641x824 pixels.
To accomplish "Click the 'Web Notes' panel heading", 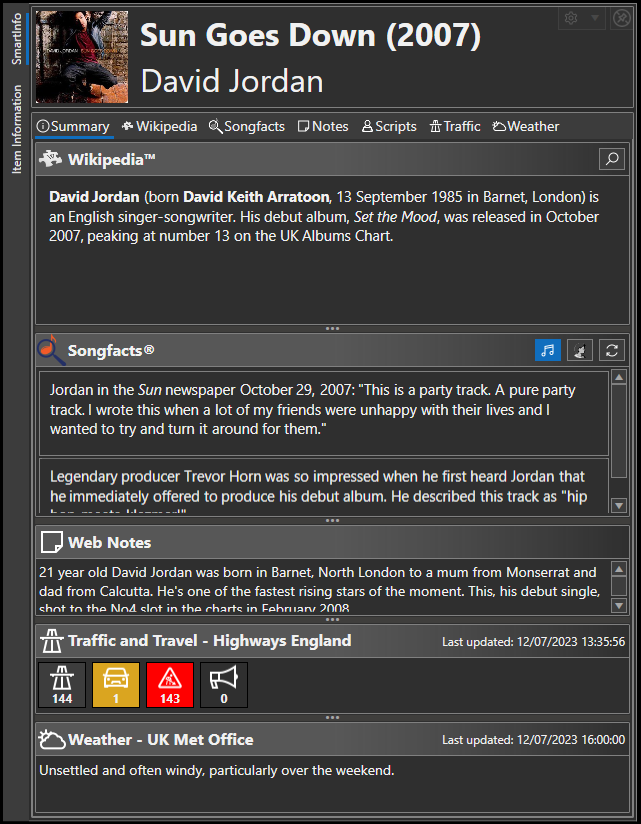I will click(x=109, y=542).
